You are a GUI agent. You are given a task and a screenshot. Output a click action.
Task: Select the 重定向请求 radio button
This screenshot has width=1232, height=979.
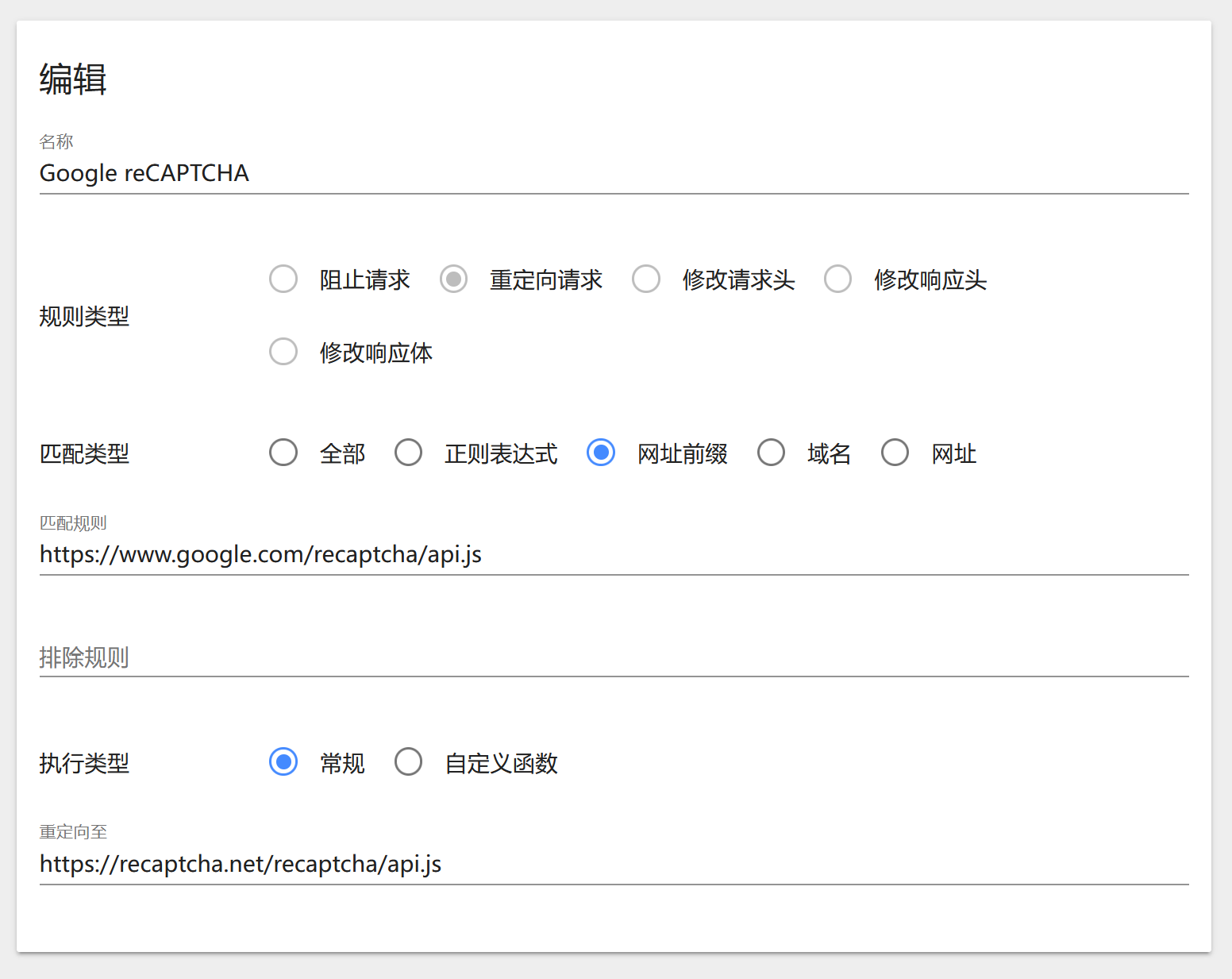coord(454,279)
